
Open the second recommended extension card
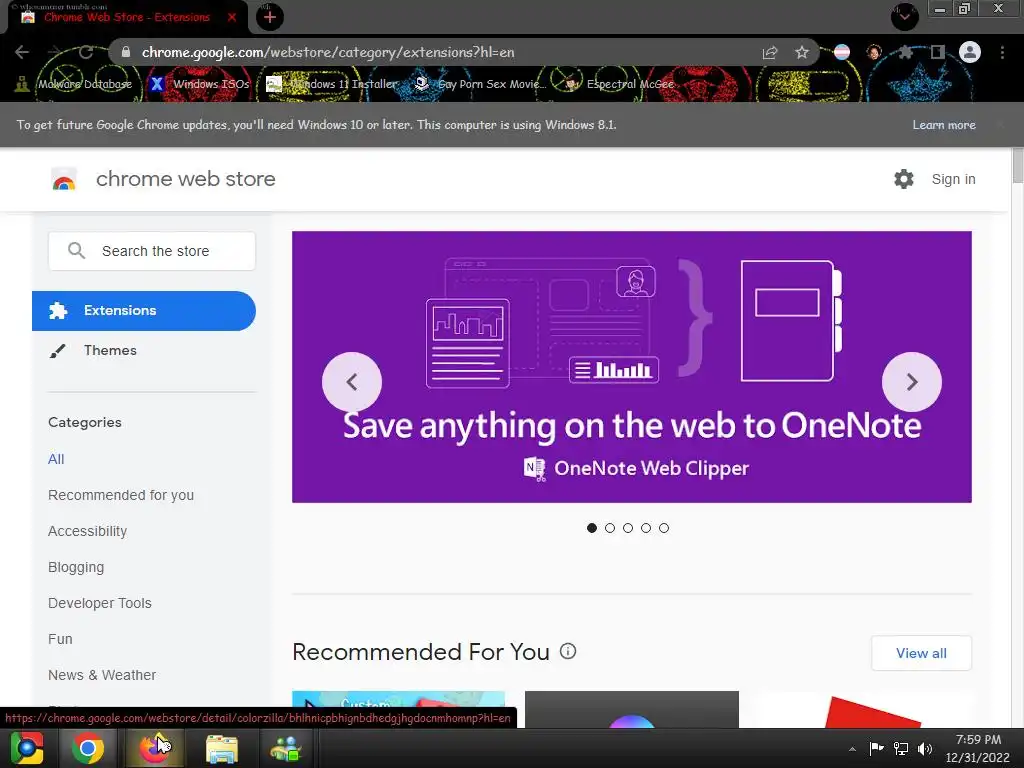pos(632,710)
